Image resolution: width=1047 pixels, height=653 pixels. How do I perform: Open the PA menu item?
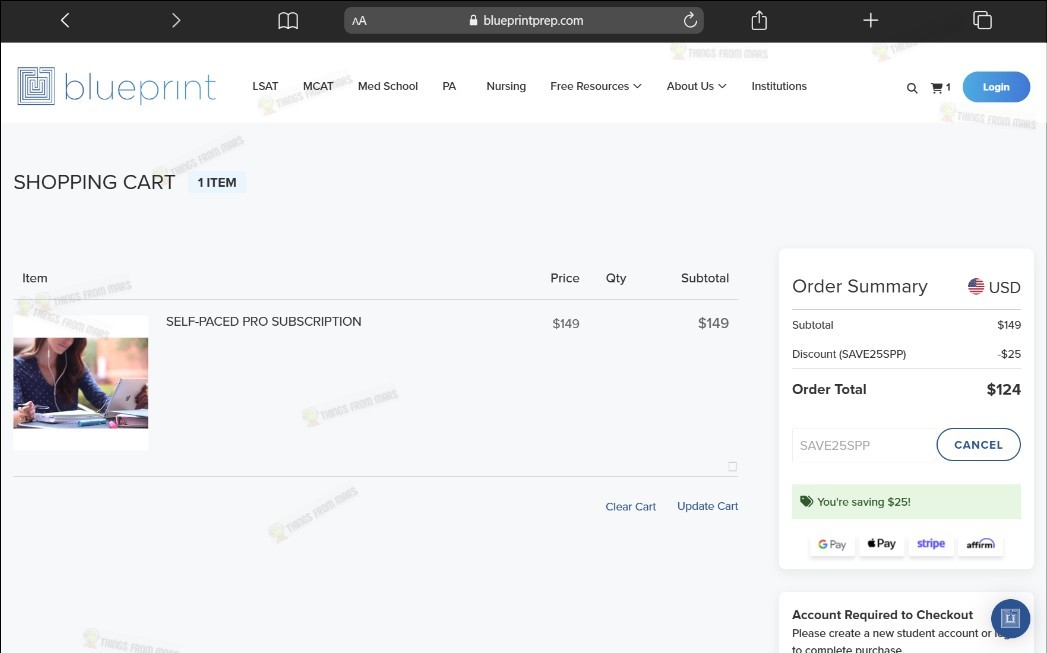click(x=449, y=86)
